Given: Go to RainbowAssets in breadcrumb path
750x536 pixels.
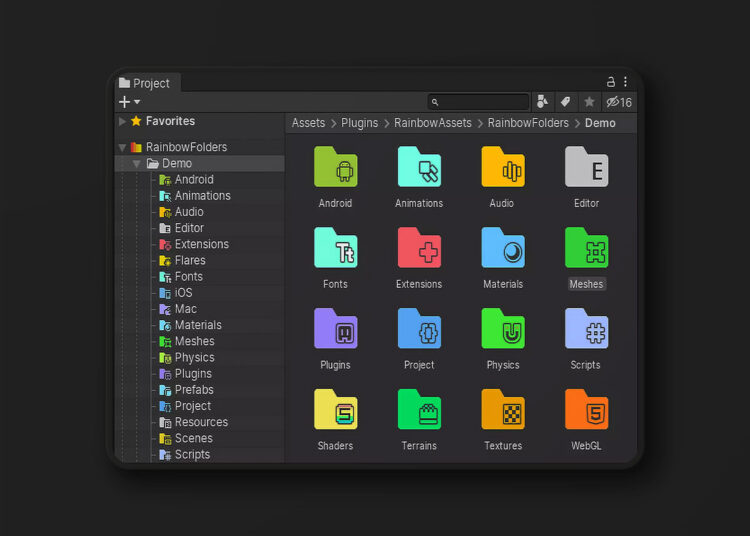Looking at the screenshot, I should 432,123.
